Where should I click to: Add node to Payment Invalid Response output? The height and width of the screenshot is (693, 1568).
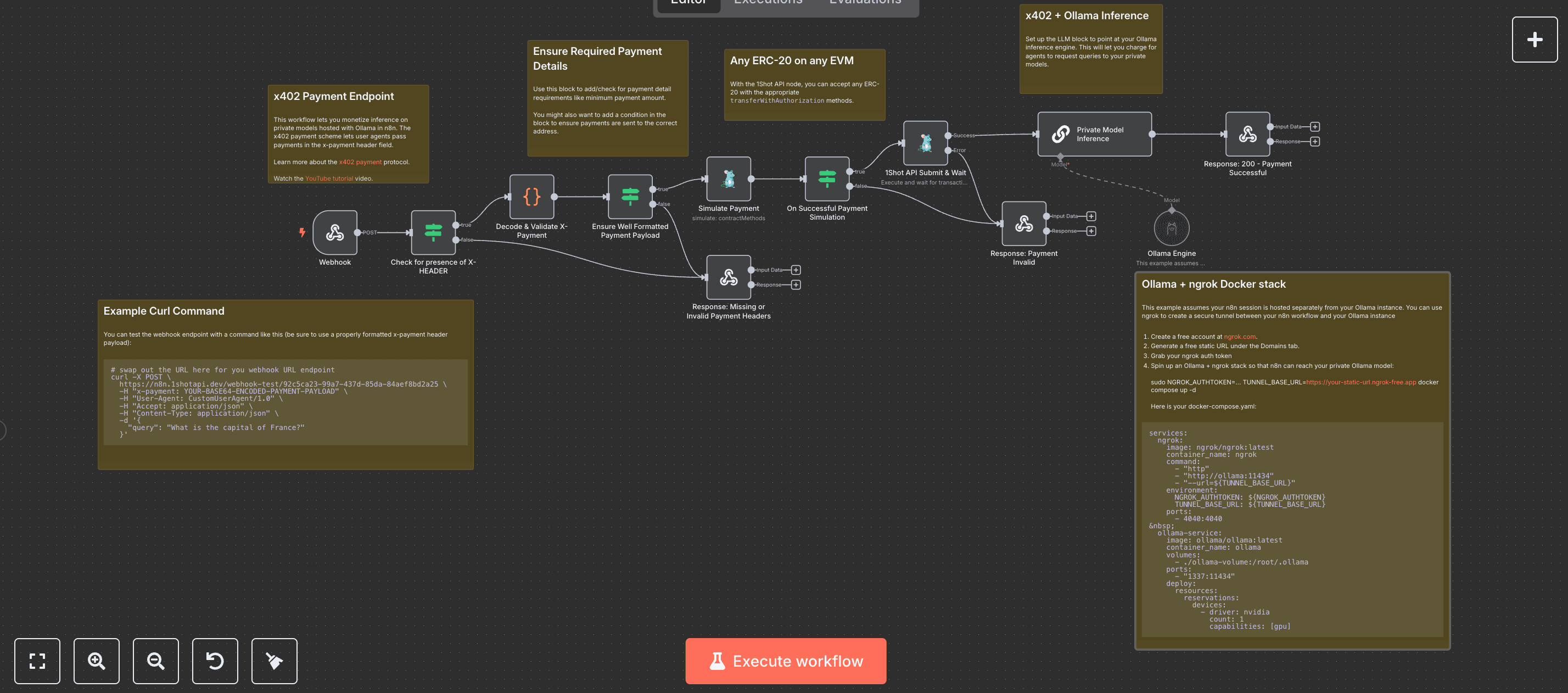pos(1091,231)
